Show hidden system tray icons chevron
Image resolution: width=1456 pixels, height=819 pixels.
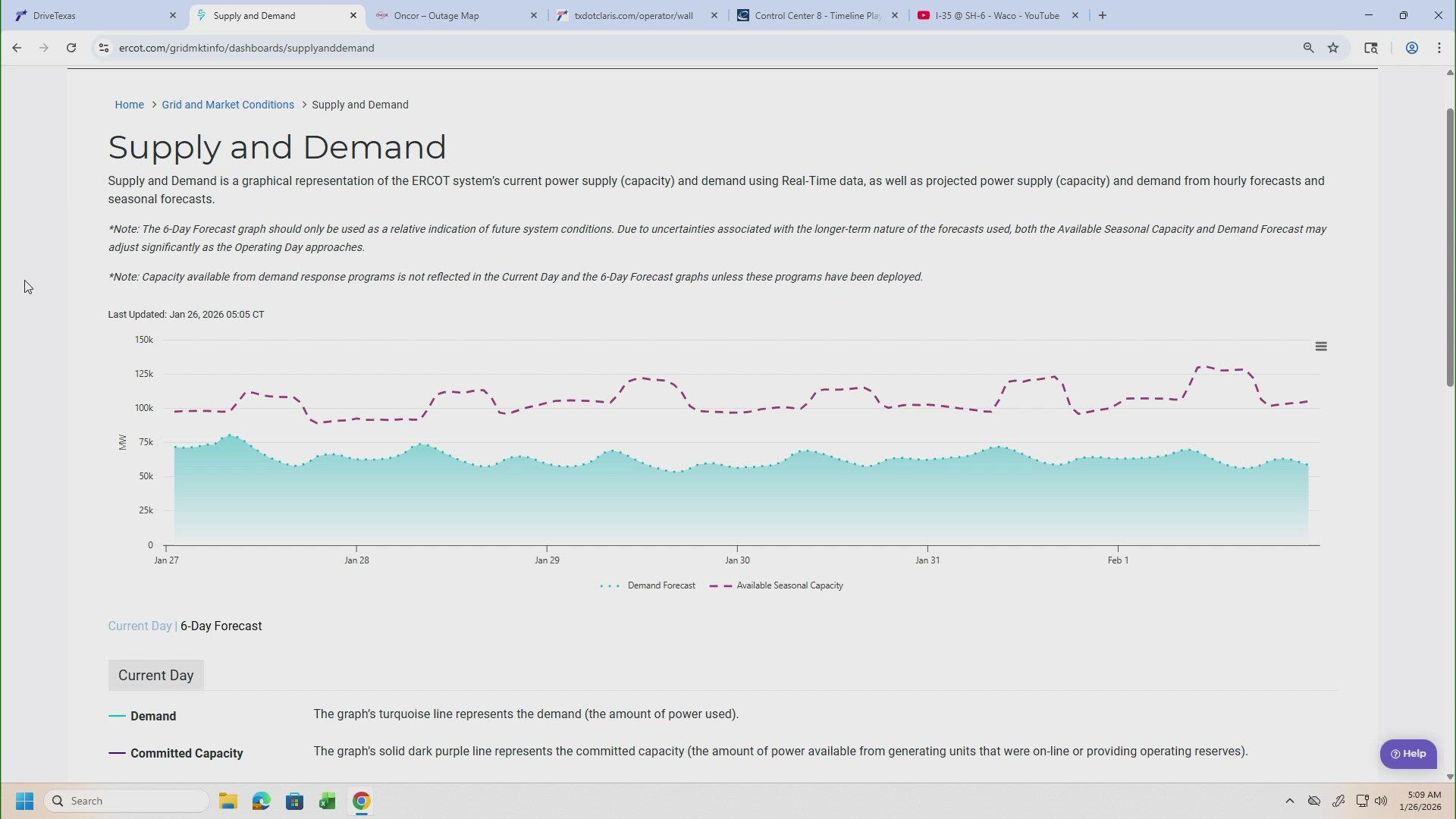(x=1289, y=801)
